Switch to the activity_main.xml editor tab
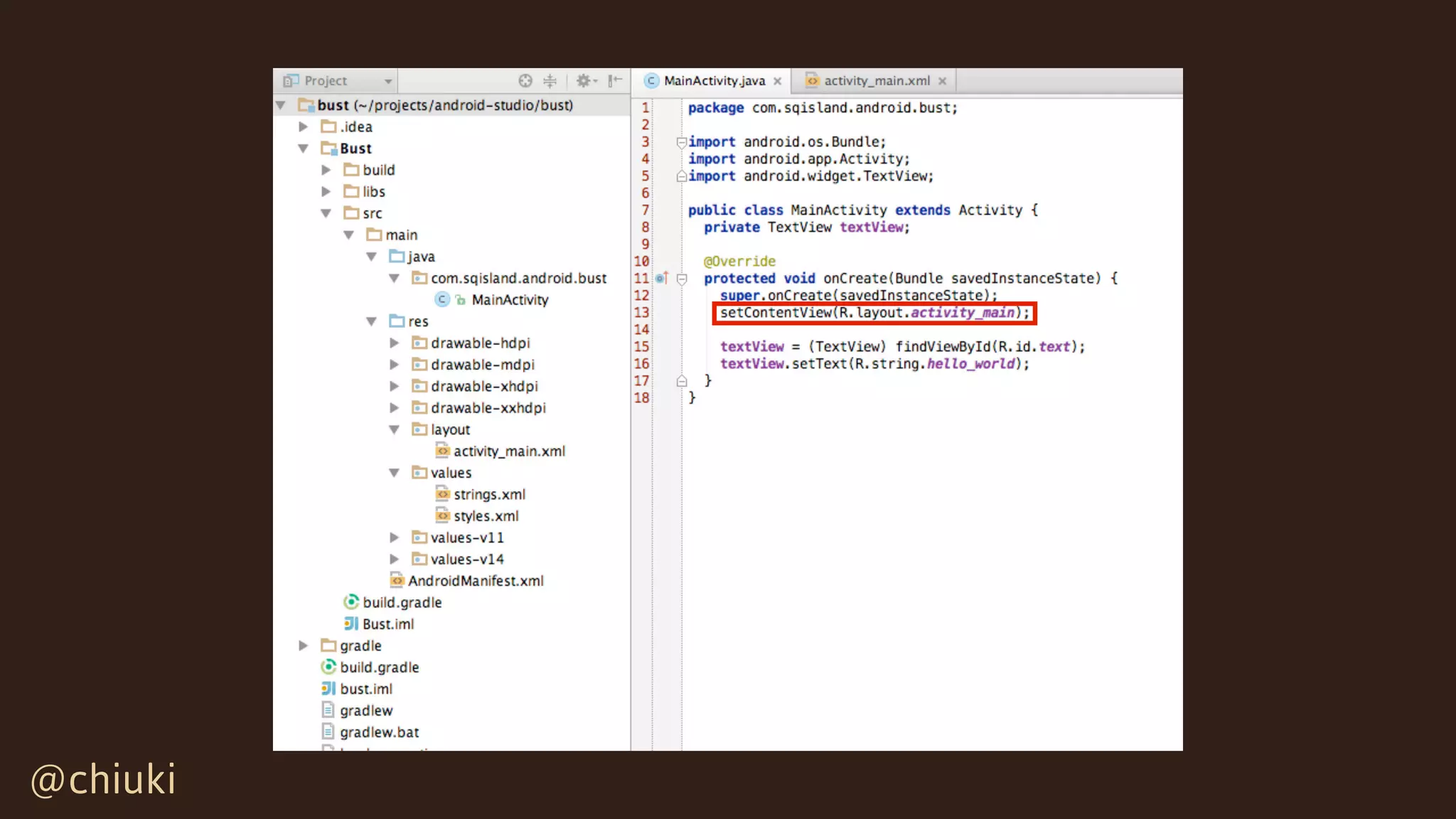Screen dimensions: 1456x819 pyautogui.click(x=876, y=81)
